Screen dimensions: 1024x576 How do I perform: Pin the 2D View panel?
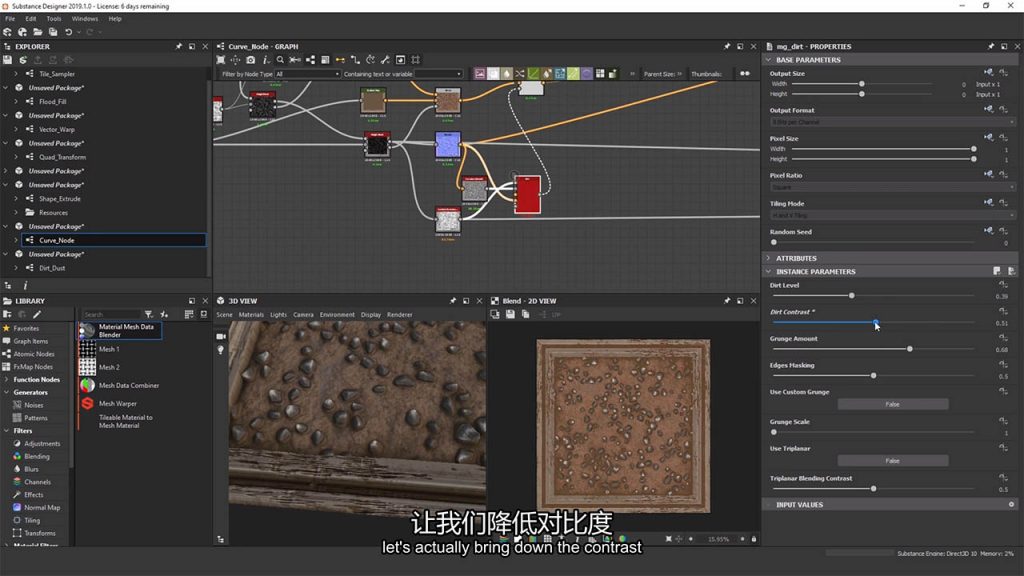[727, 301]
